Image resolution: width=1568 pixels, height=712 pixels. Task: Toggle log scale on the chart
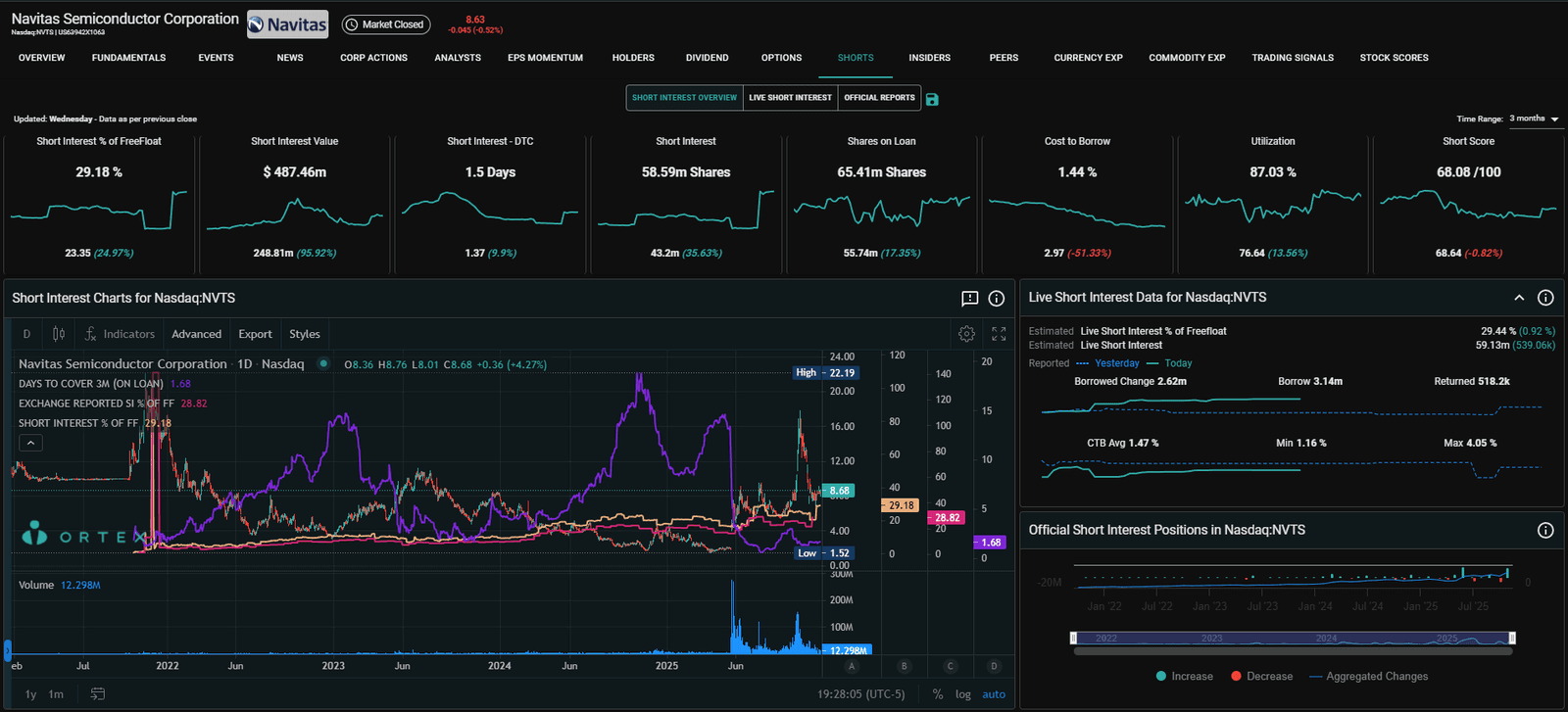963,694
